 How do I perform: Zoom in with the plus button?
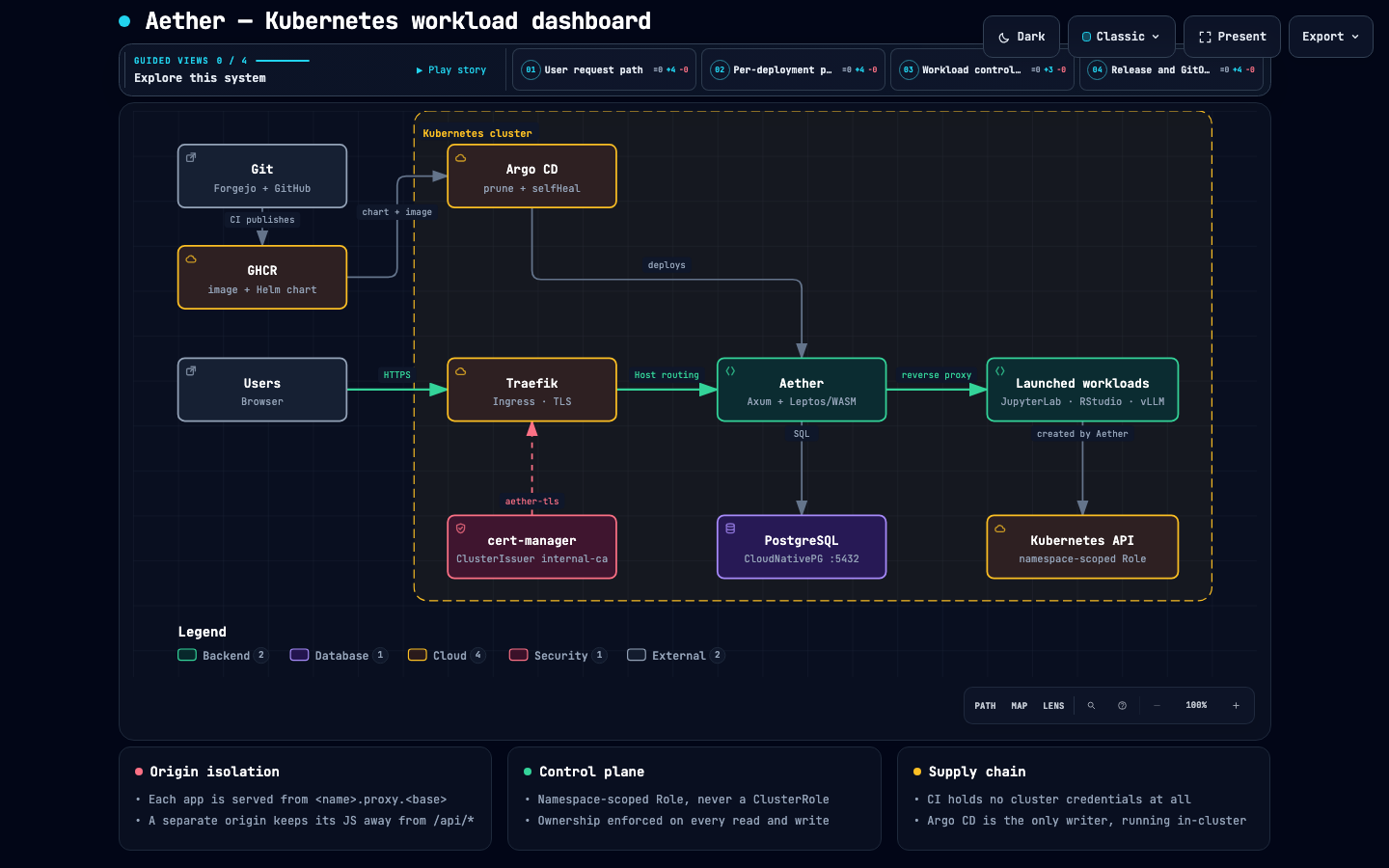point(1236,706)
